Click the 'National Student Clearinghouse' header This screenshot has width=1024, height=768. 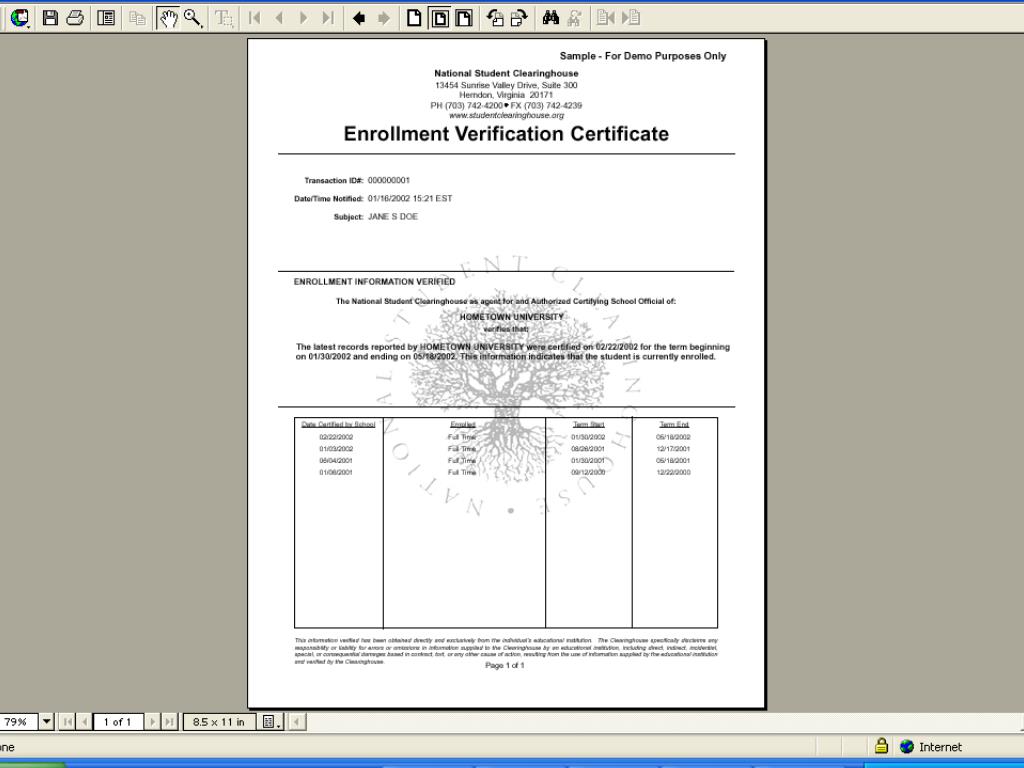[506, 74]
